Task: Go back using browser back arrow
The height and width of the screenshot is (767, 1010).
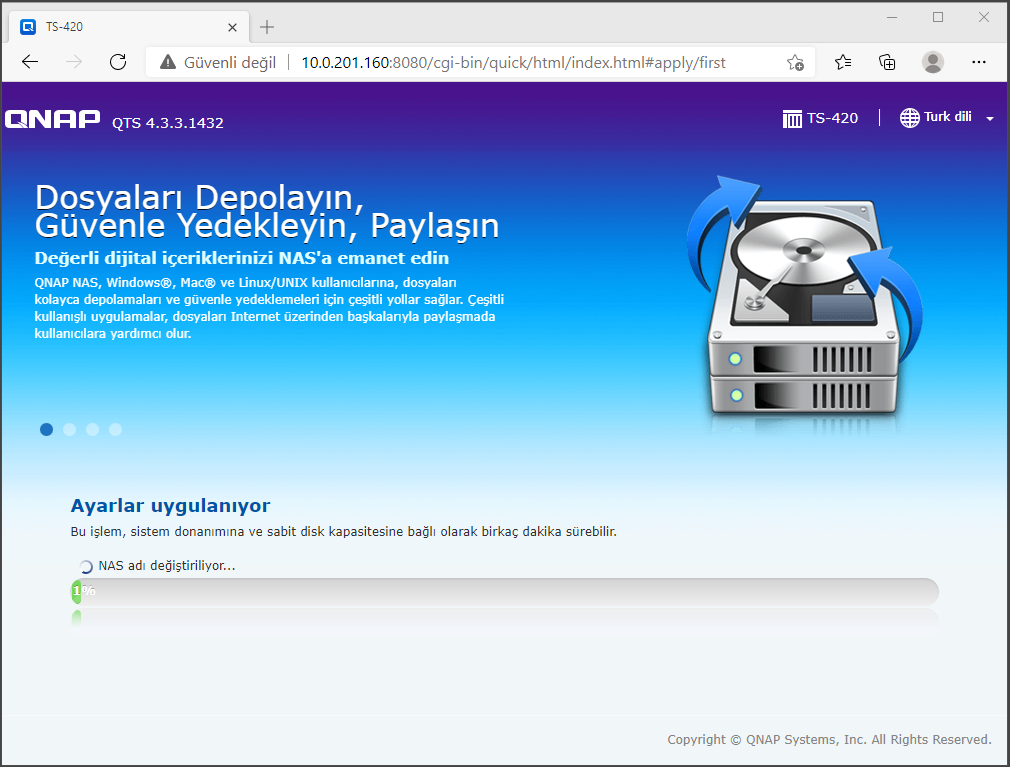Action: (30, 62)
